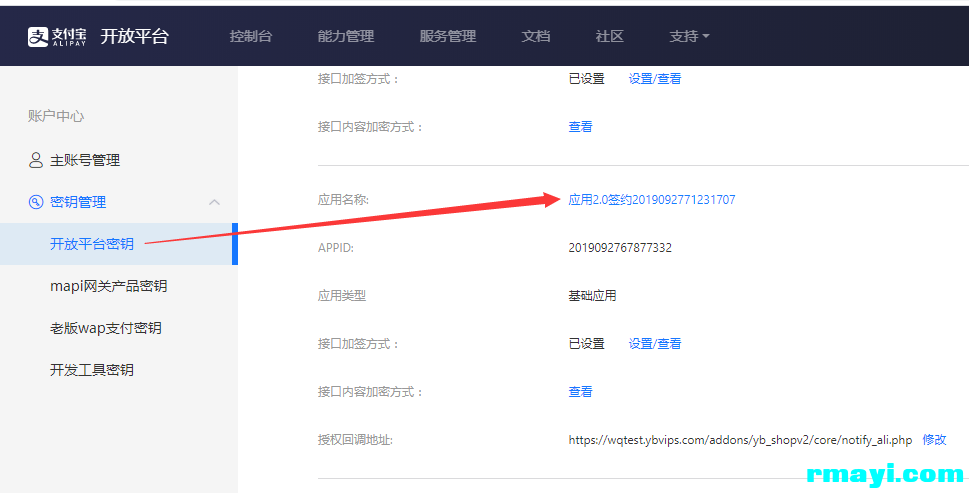Open app link 应用2.0签约2019092771231707
Screen dimensions: 969x493
pos(651,200)
